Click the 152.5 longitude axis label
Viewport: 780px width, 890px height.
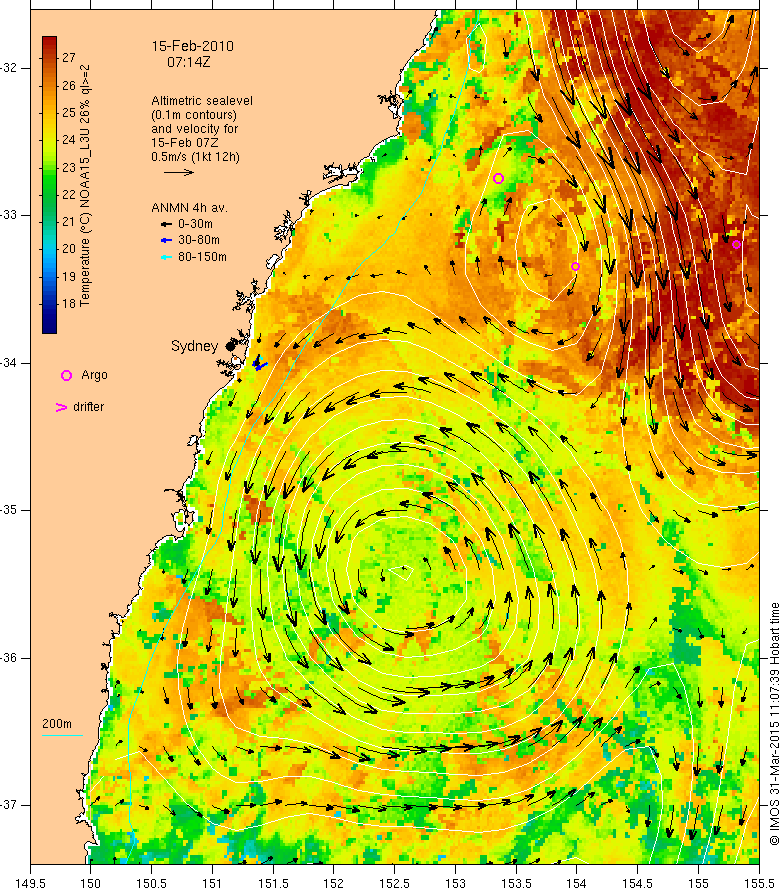coord(395,883)
